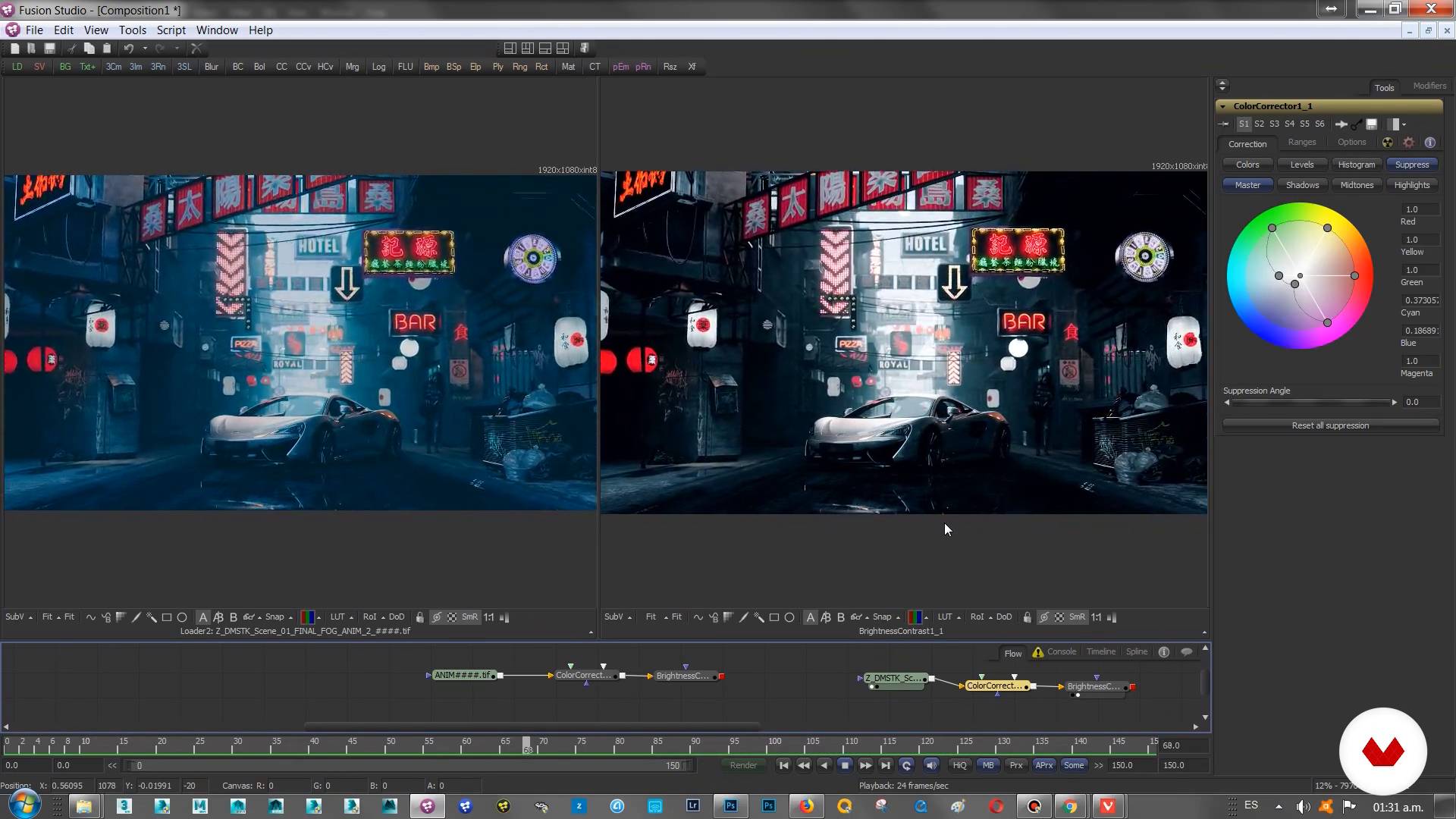Image resolution: width=1456 pixels, height=819 pixels.
Task: Click the warning icon next to Console
Action: pos(1037,652)
